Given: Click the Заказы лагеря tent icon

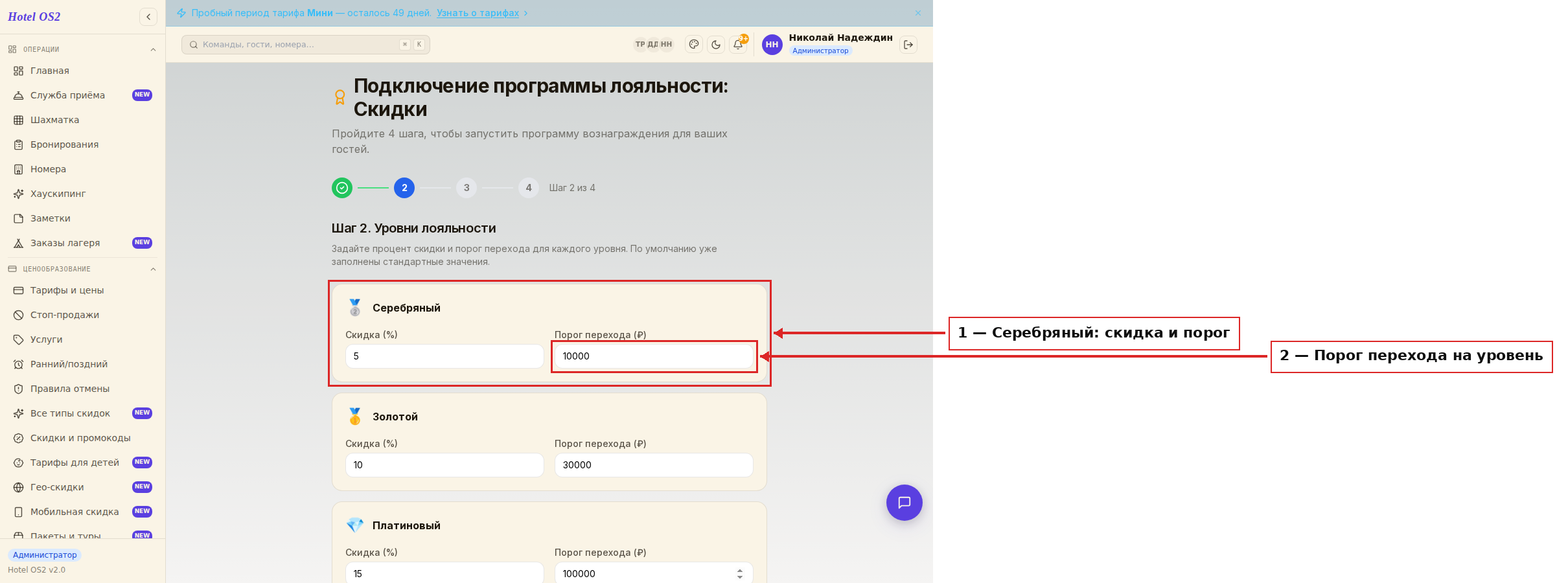Looking at the screenshot, I should pos(19,243).
